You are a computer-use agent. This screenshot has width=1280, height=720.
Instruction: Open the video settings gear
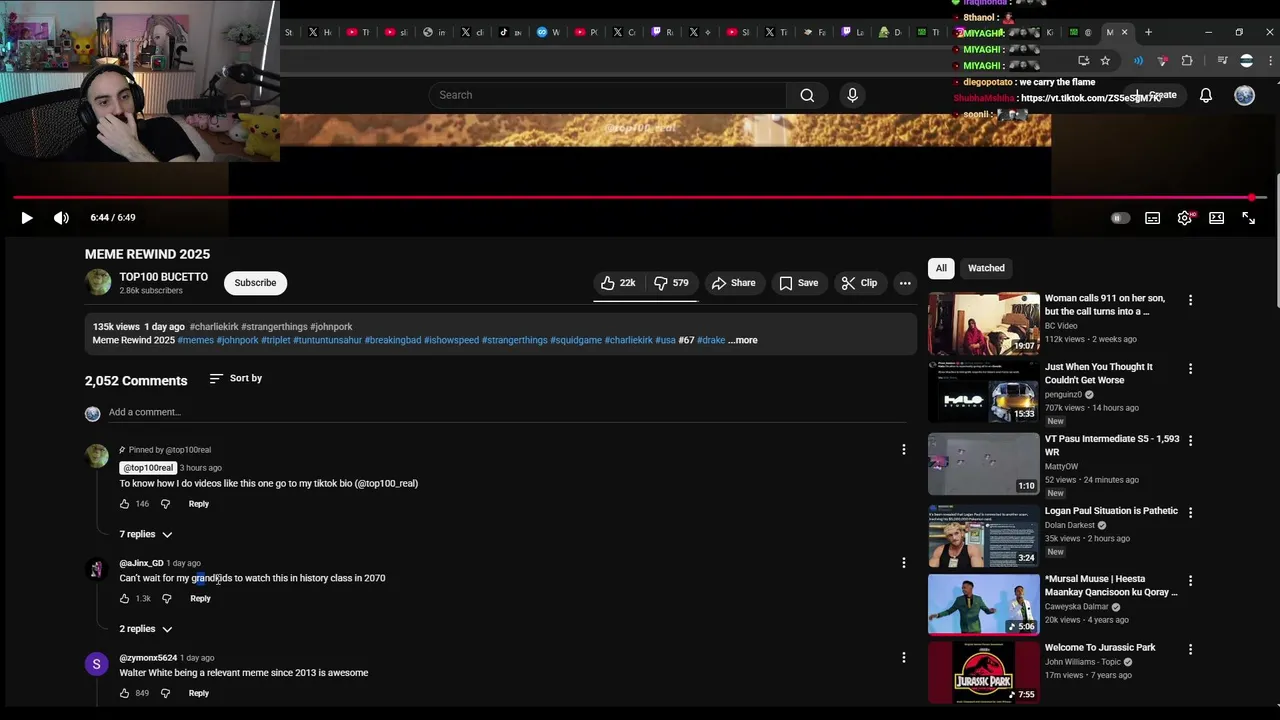click(1184, 218)
